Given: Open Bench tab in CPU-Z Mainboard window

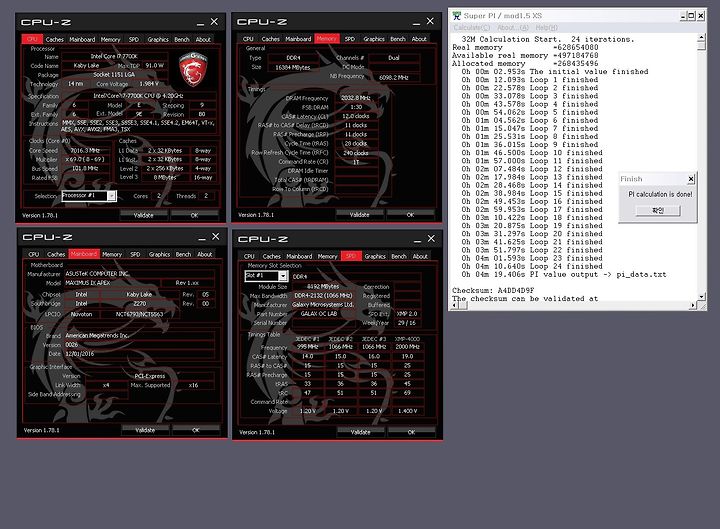Looking at the screenshot, I should (183, 254).
